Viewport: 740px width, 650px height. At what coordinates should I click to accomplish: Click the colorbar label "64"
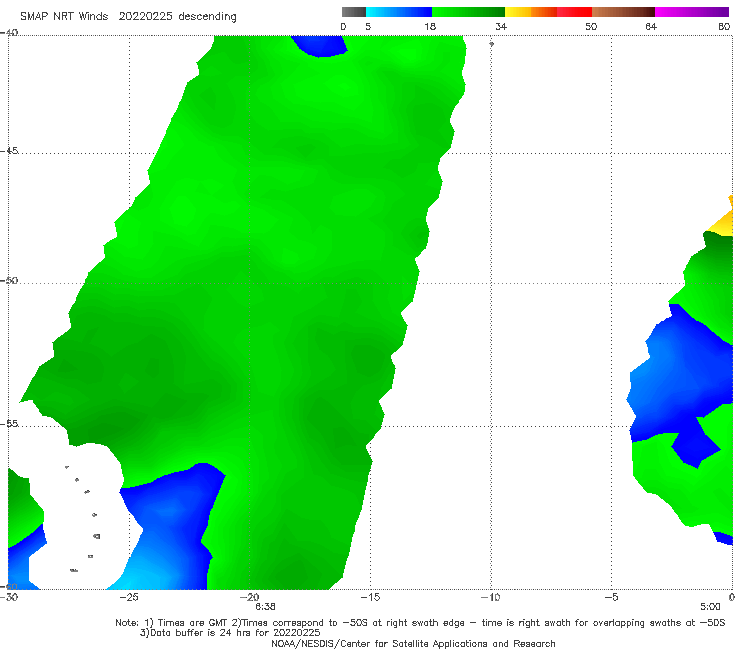[x=651, y=26]
